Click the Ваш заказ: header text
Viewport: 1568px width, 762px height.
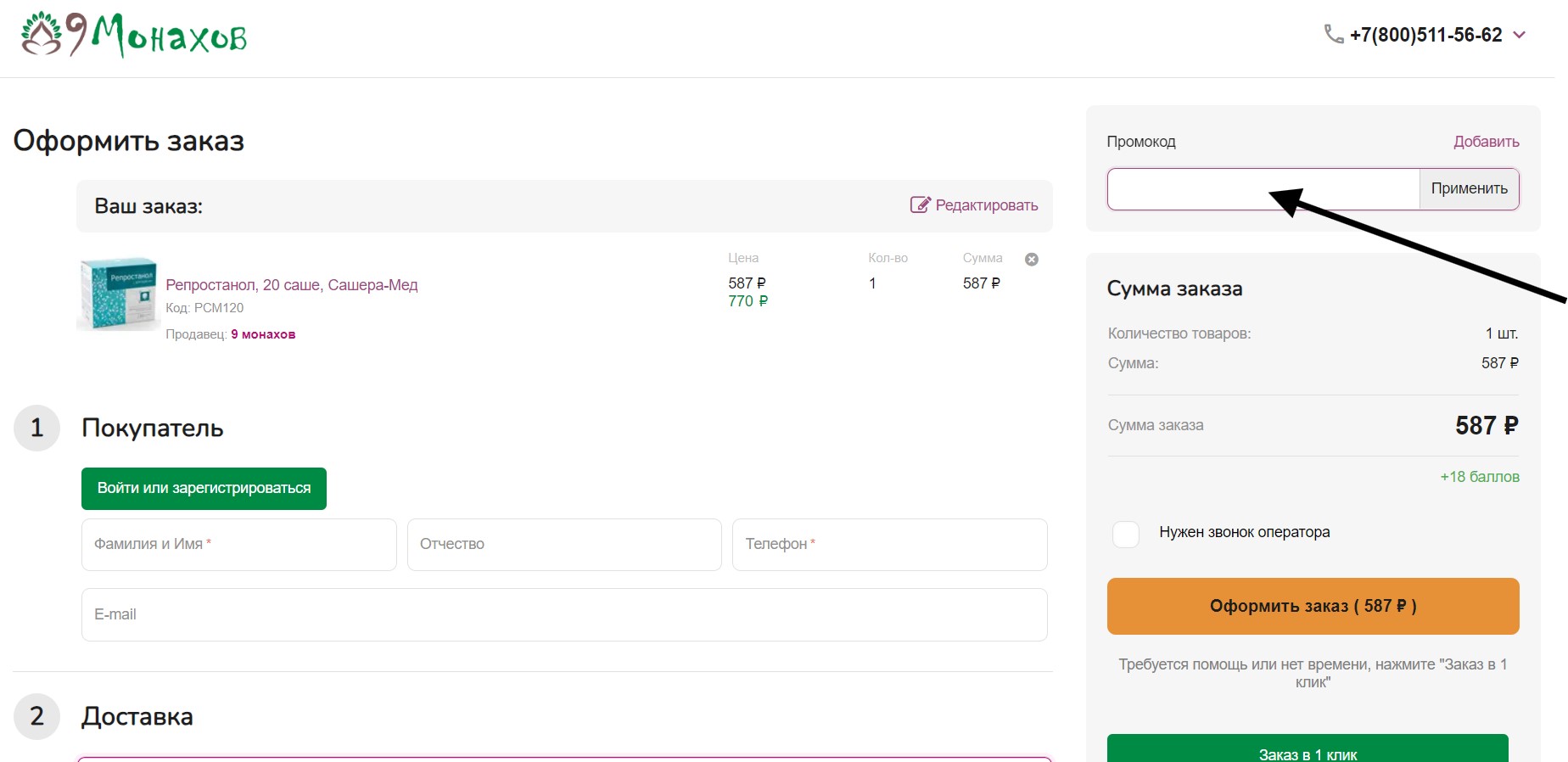coord(148,206)
